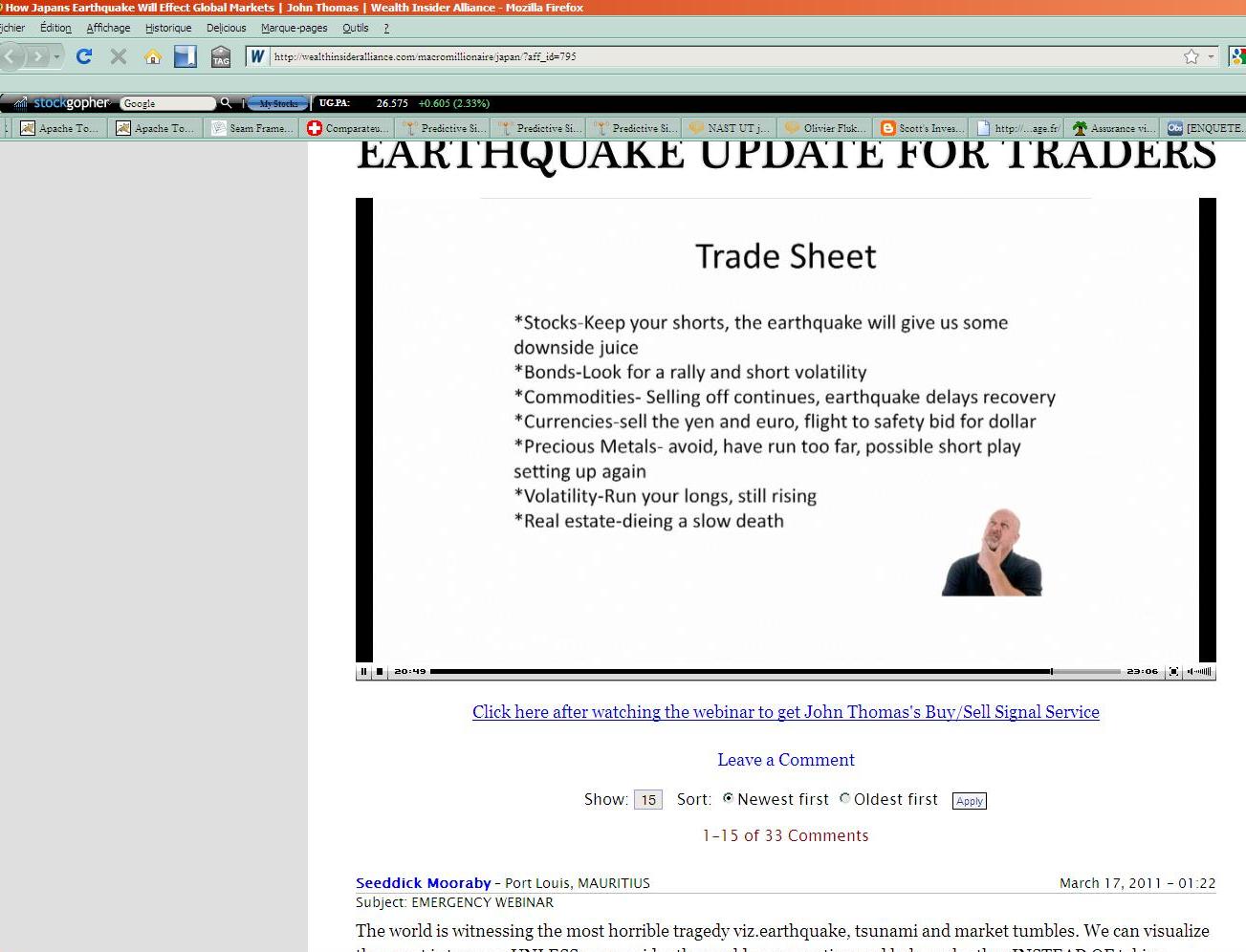Click the 20:49 elapsed time display
The image size is (1246, 952).
coord(410,672)
